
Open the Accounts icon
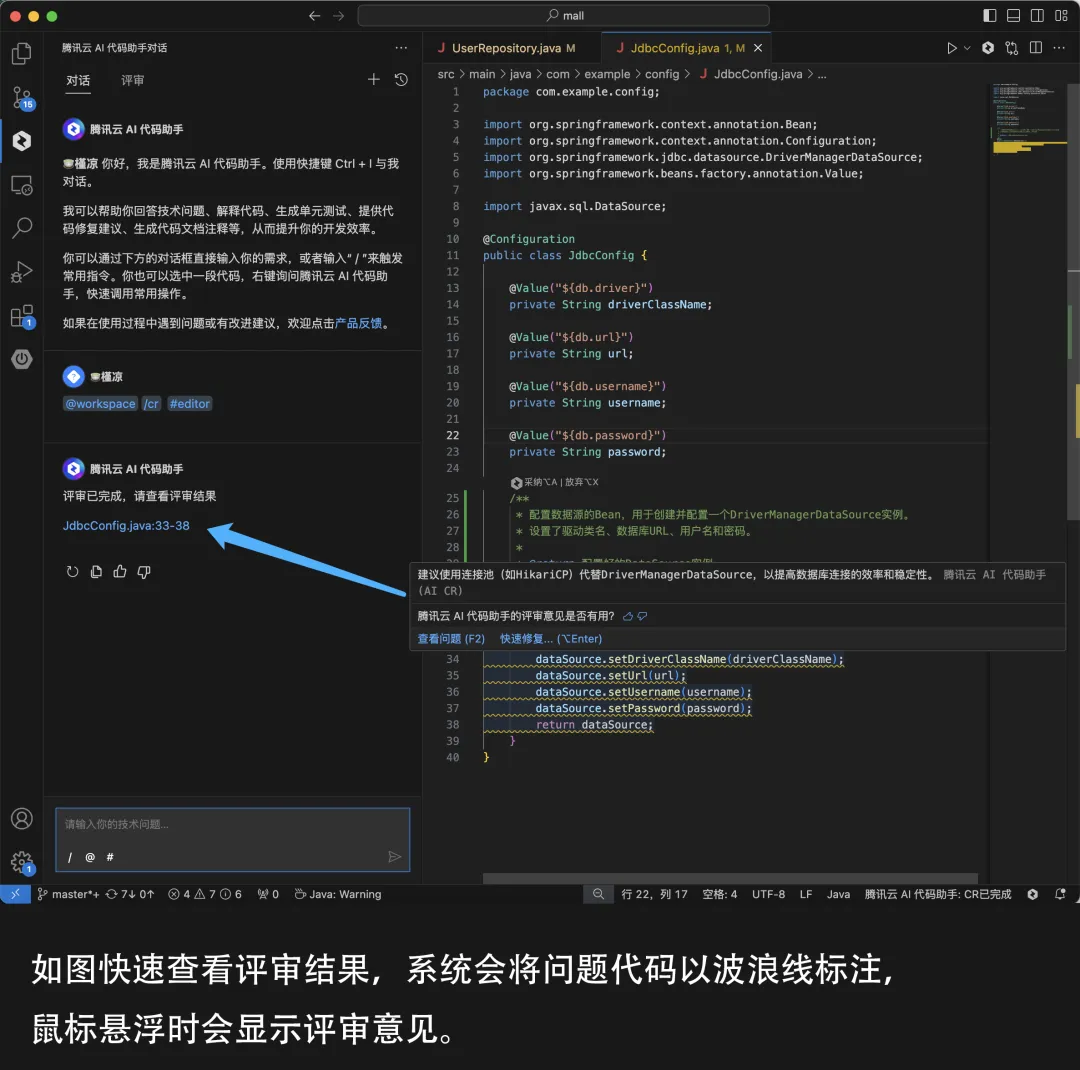21,819
